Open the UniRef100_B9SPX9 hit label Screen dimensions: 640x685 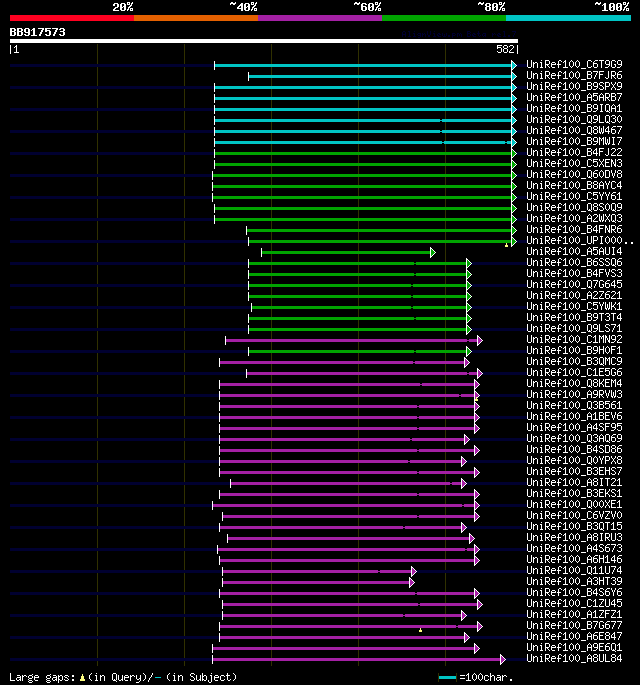point(574,86)
